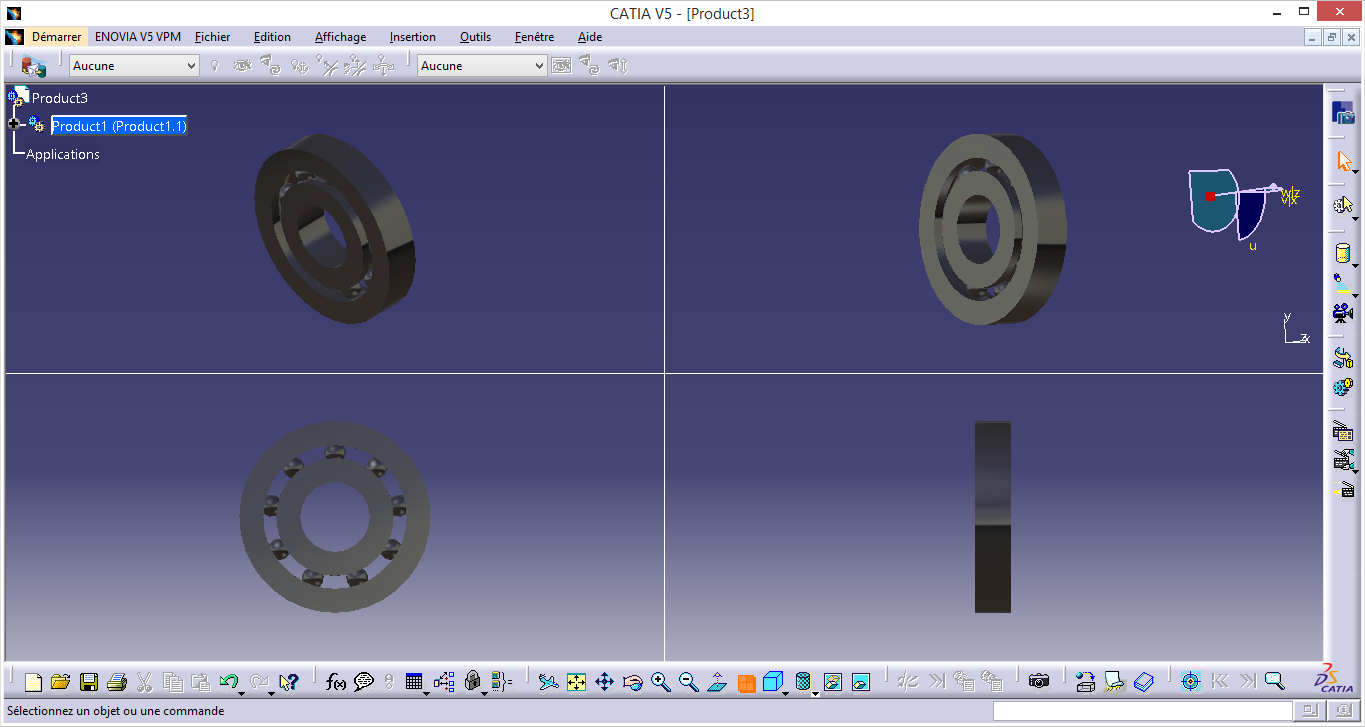Open the Outils menu
1365x727 pixels.
click(475, 37)
